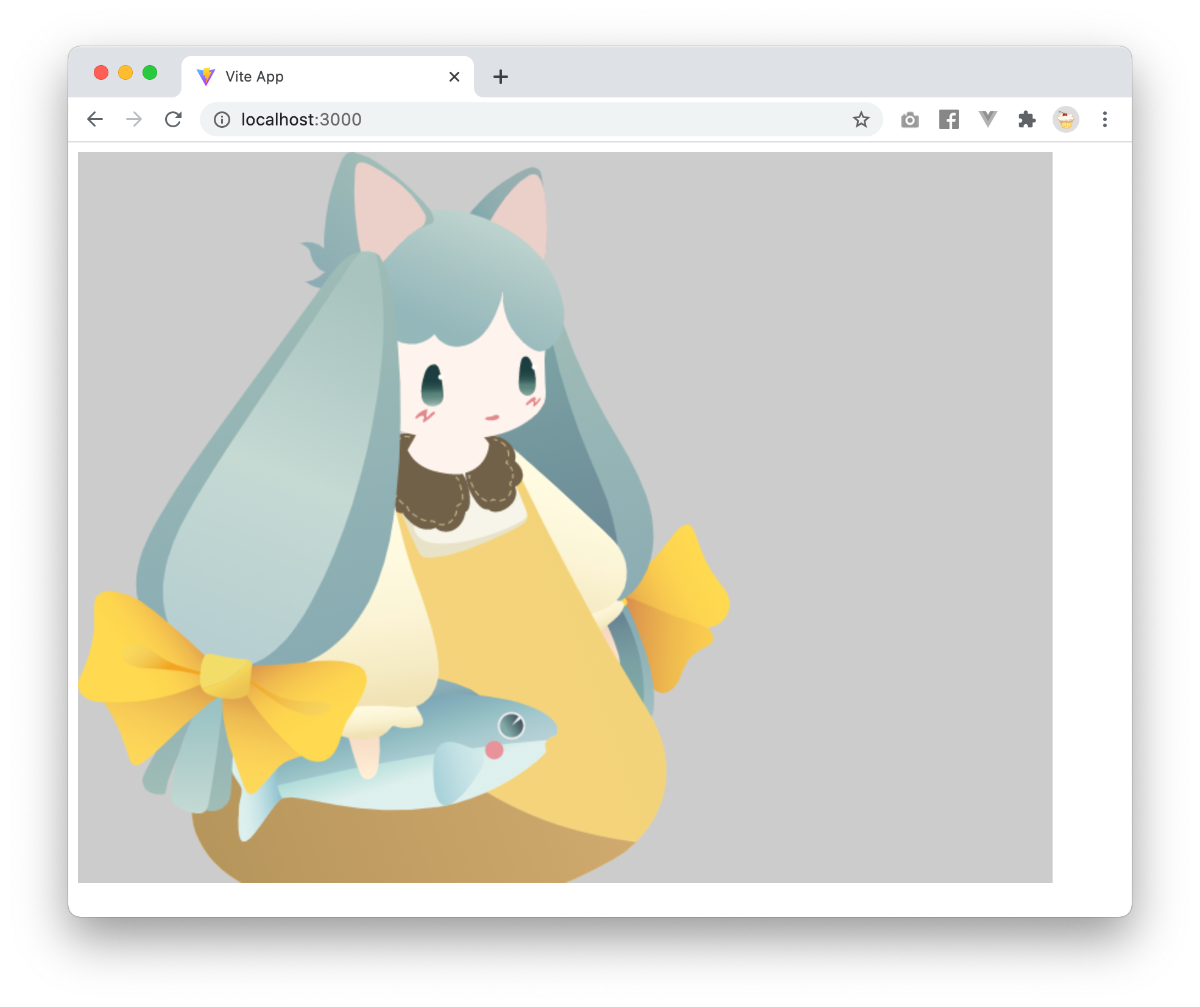Image resolution: width=1200 pixels, height=1007 pixels.
Task: Go back to the previous page
Action: (95, 120)
